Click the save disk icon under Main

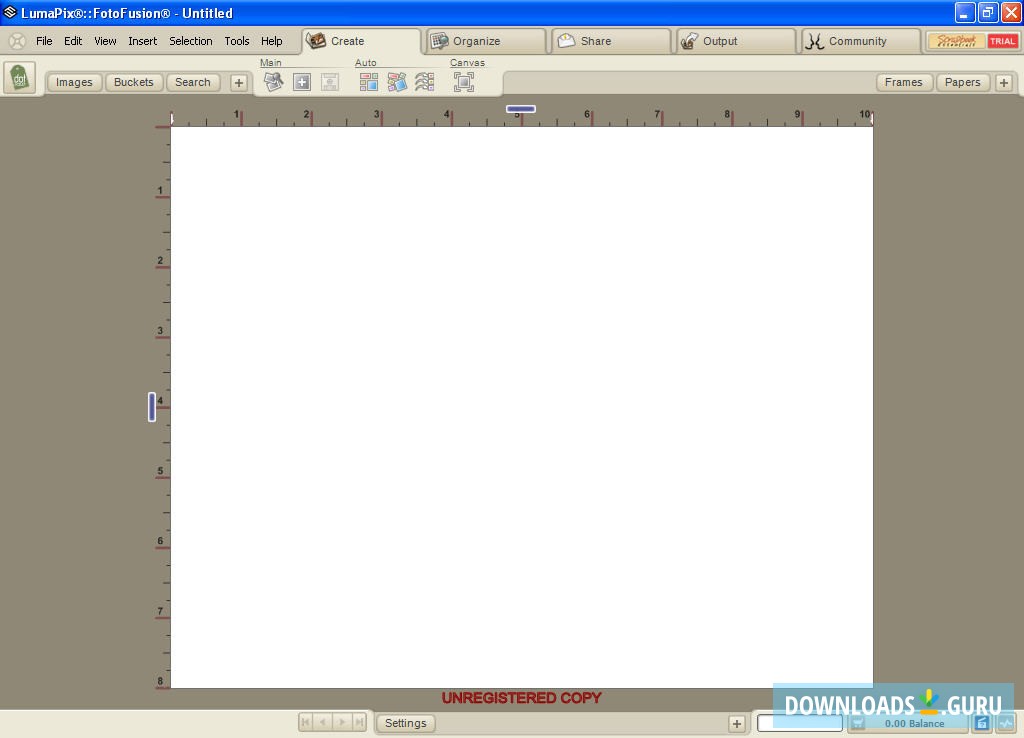[330, 82]
